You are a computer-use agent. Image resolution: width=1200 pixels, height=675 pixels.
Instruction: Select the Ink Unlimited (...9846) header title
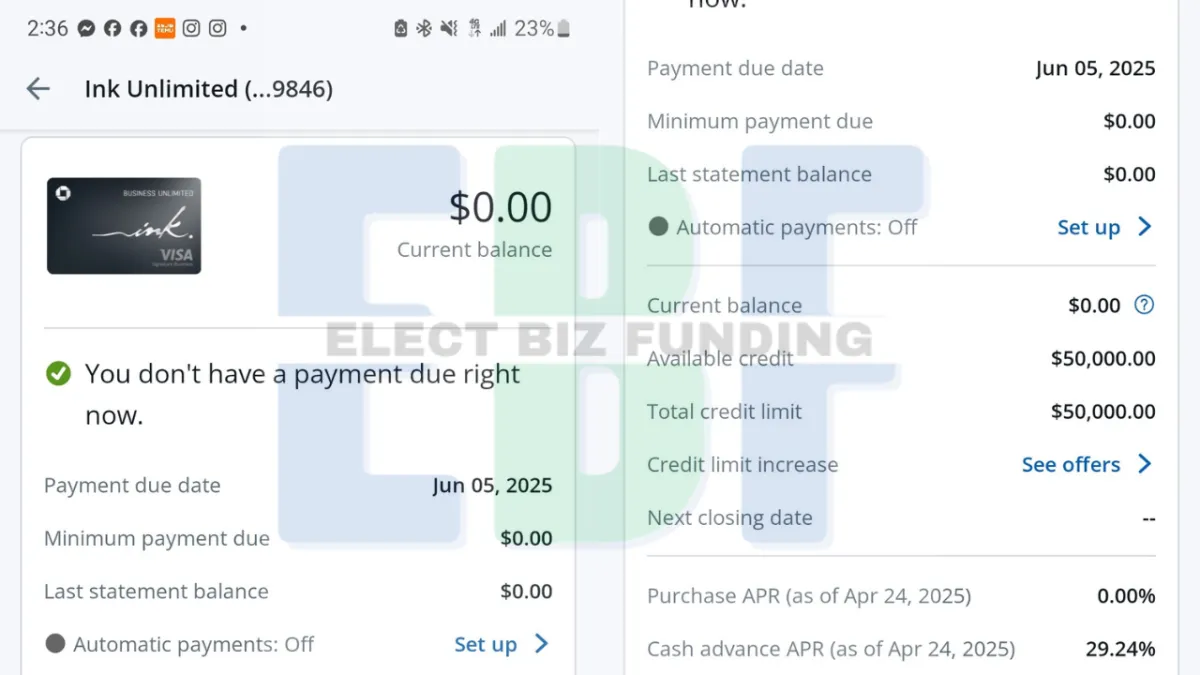(x=209, y=89)
